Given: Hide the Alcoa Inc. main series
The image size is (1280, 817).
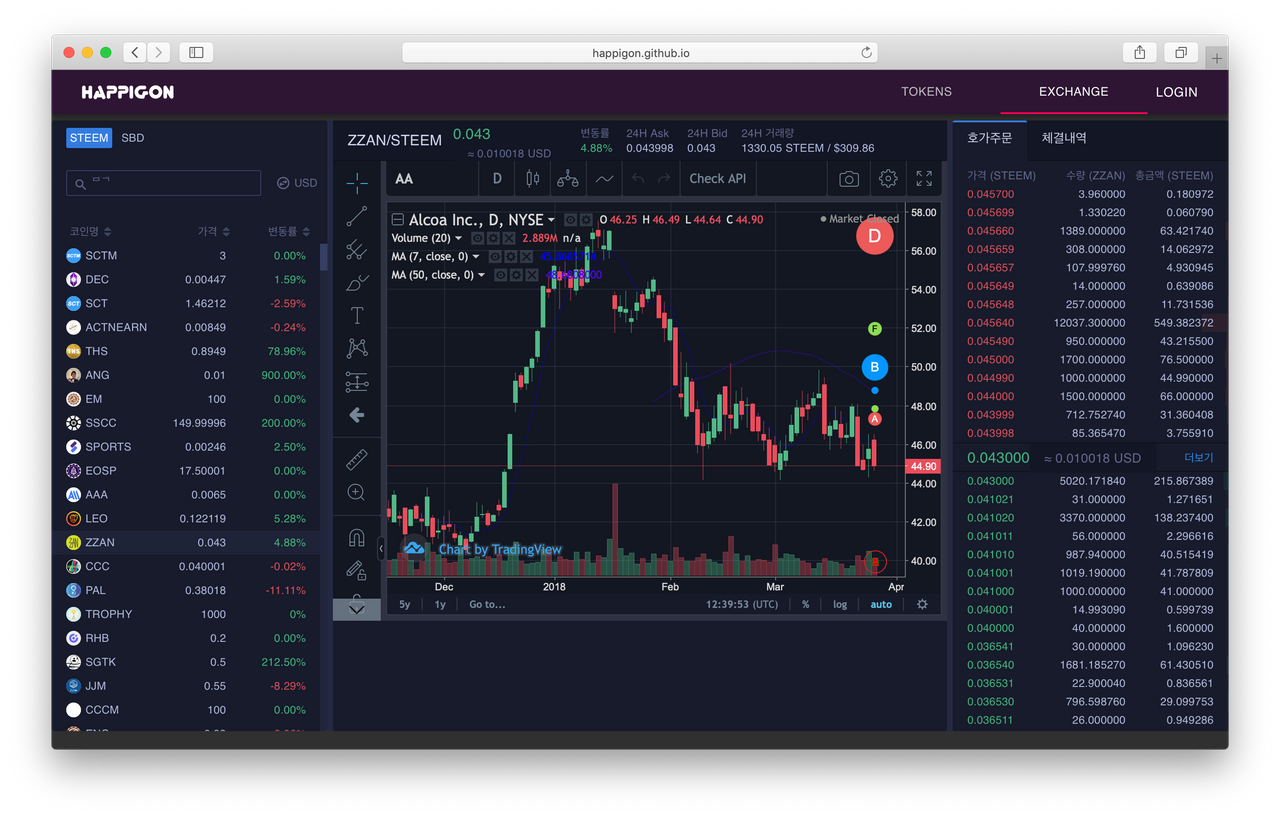Looking at the screenshot, I should (570, 220).
